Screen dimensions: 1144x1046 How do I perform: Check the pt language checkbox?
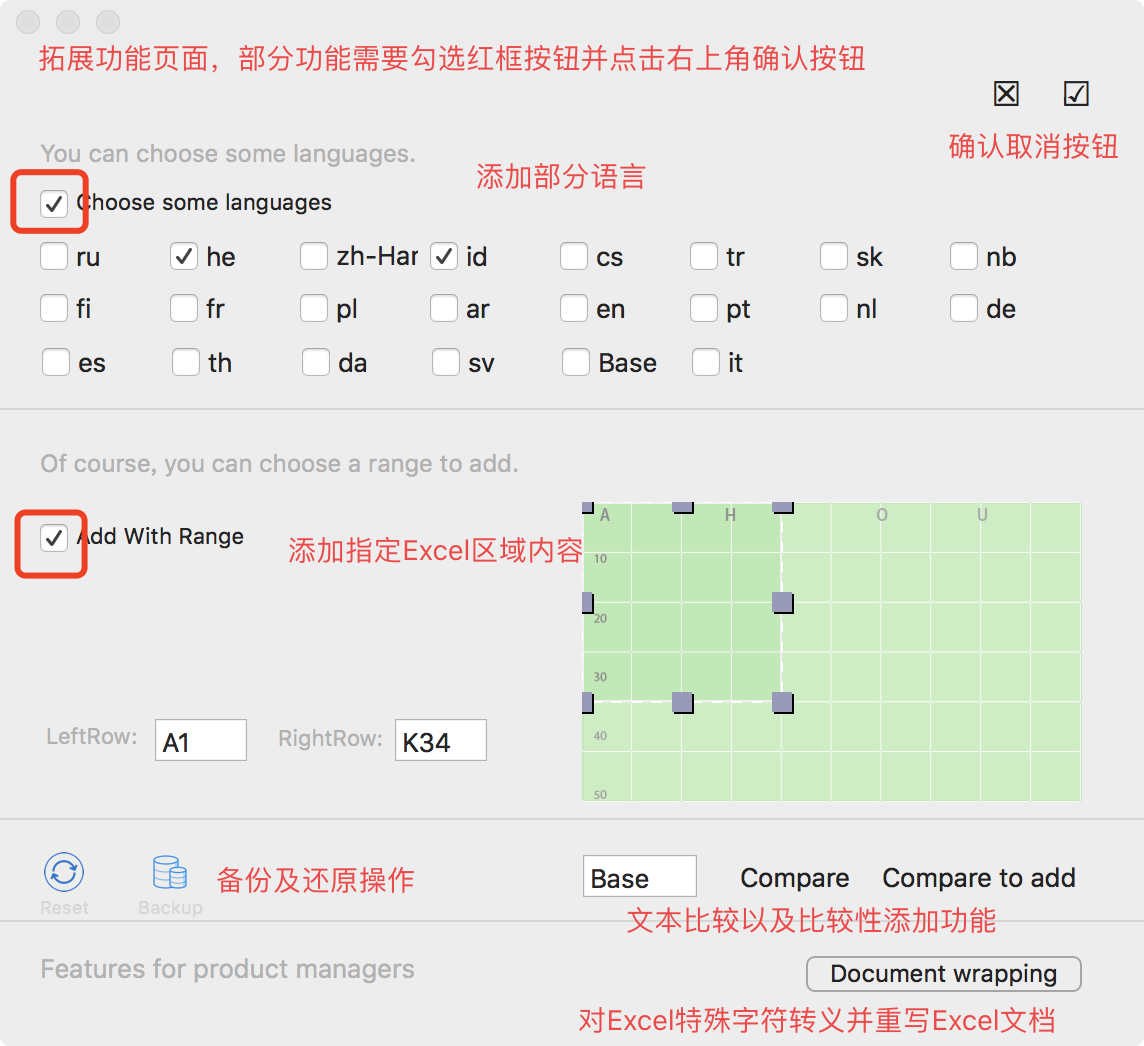point(703,308)
